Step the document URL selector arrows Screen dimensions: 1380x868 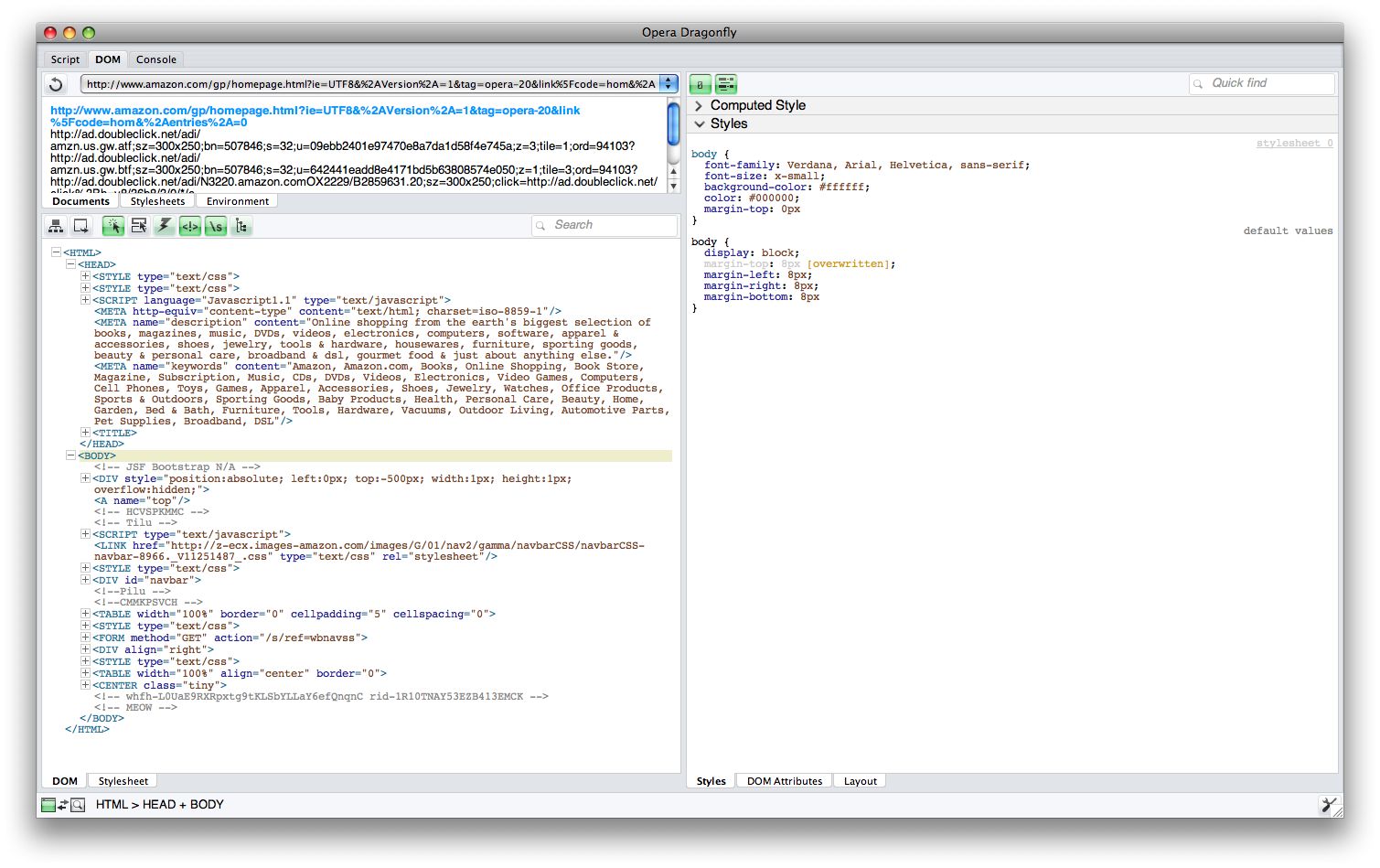point(668,83)
